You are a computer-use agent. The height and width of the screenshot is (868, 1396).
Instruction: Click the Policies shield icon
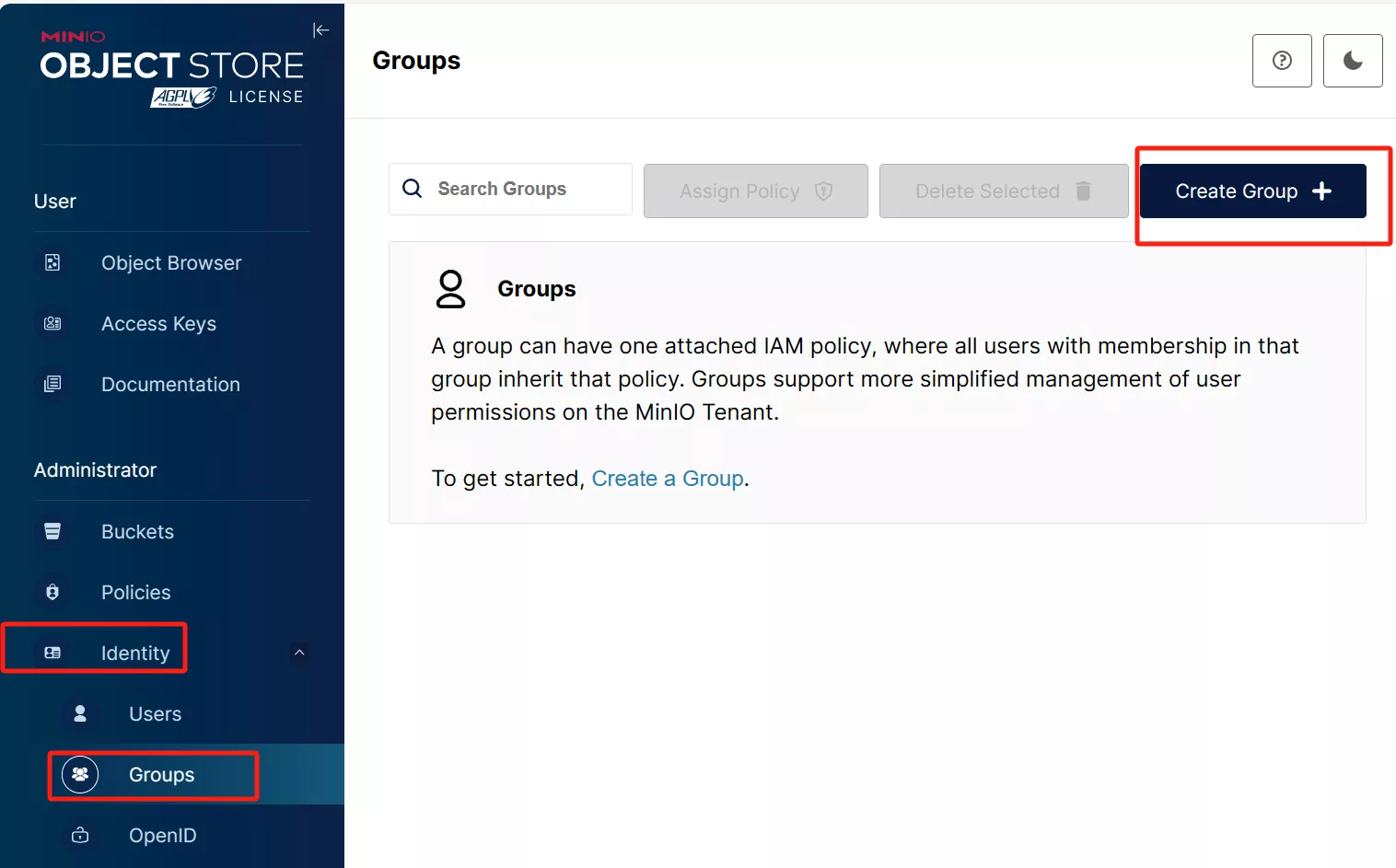pos(52,593)
